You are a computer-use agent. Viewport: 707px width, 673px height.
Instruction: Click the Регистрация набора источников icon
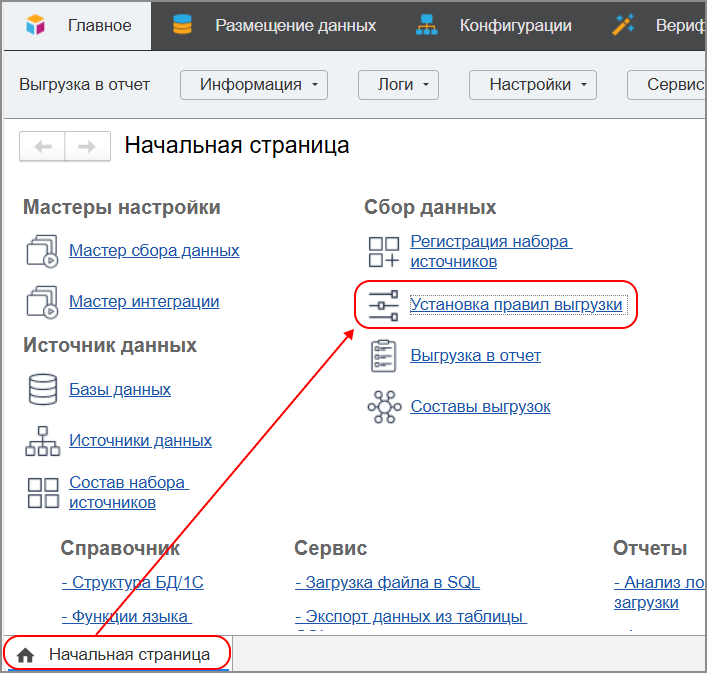click(x=384, y=252)
